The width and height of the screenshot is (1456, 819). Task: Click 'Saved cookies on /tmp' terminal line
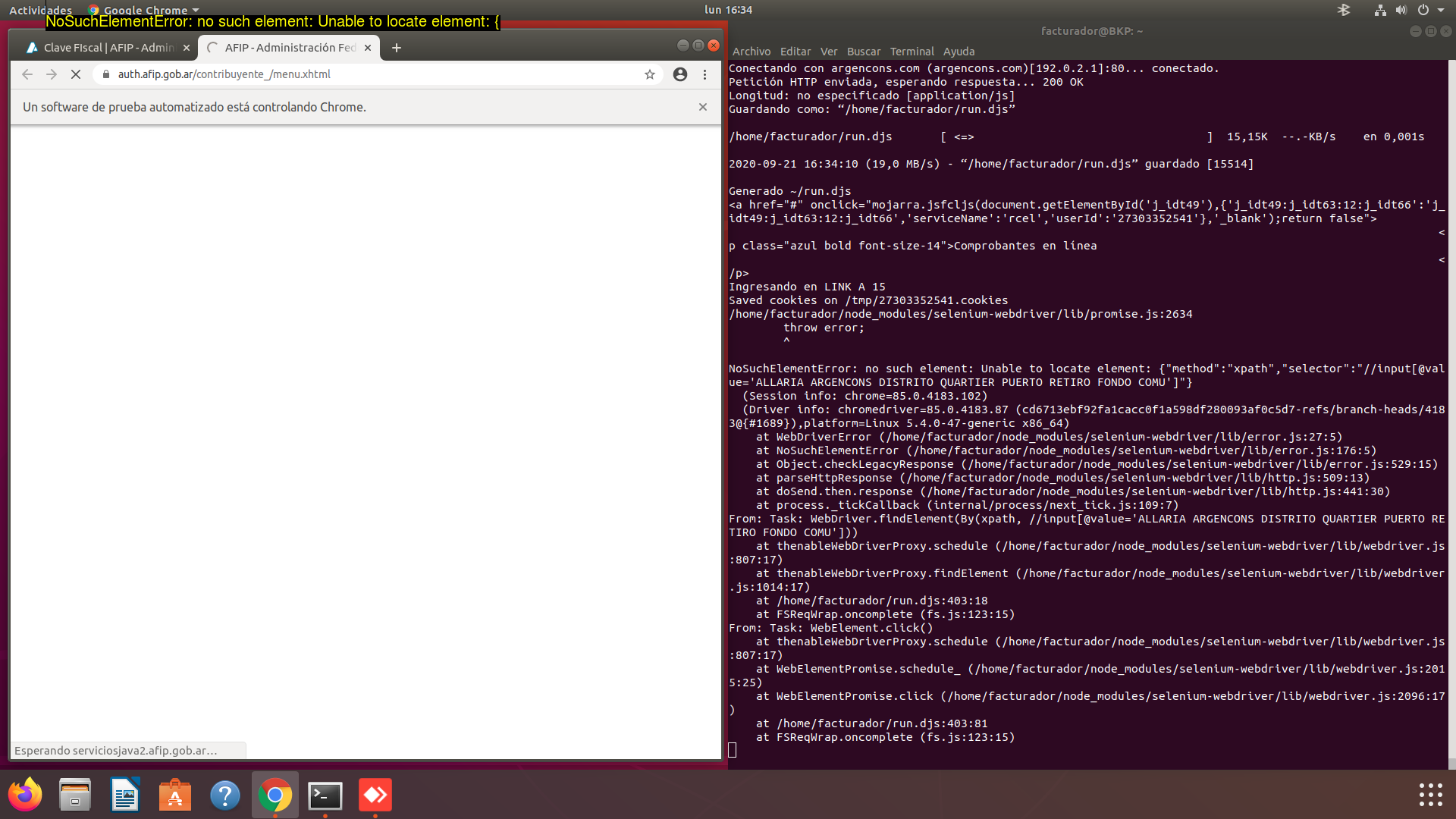pos(868,300)
